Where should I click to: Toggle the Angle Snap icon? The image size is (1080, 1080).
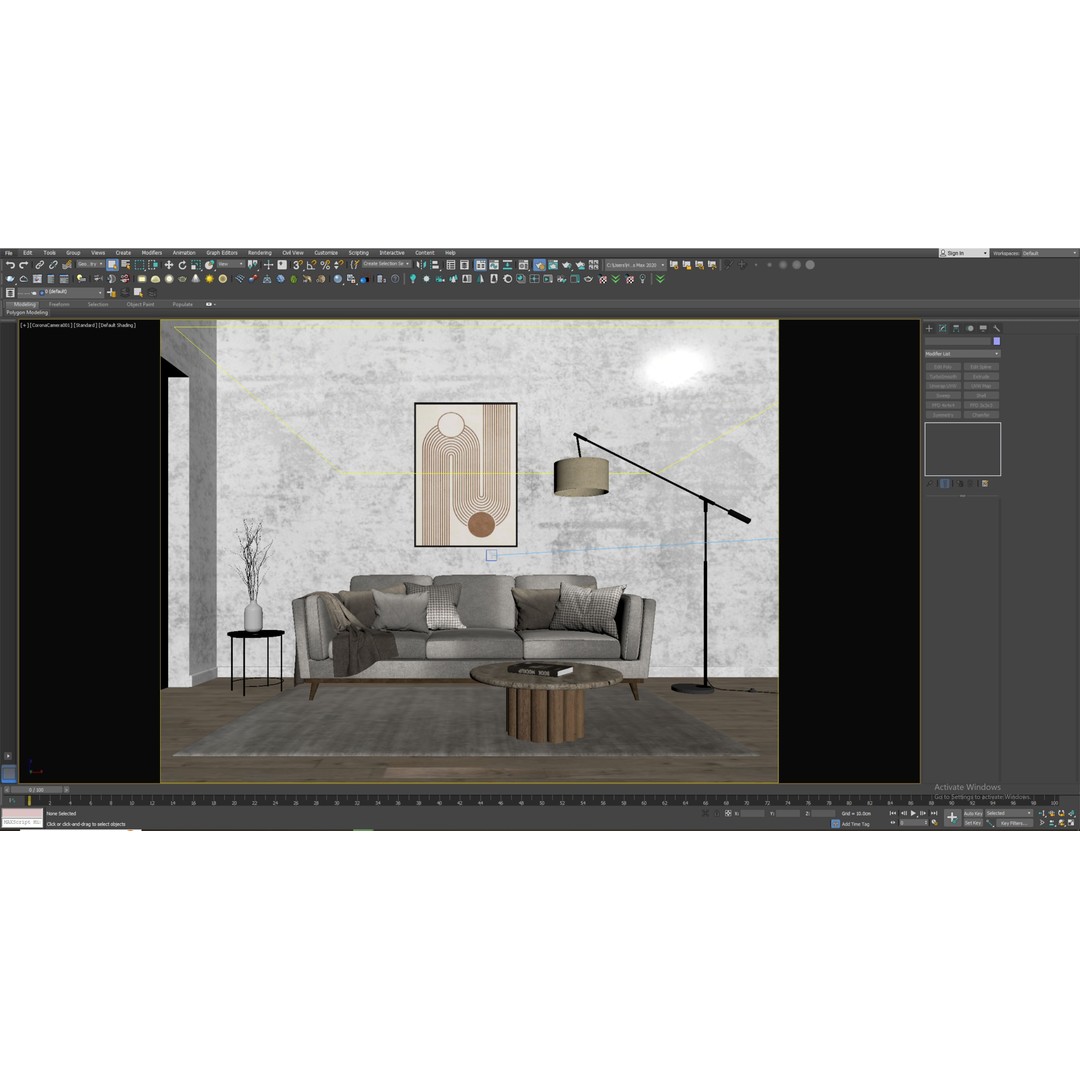point(311,264)
